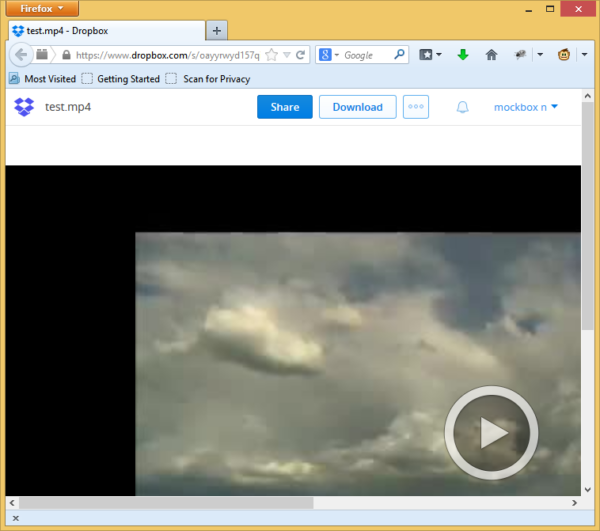
Task: Focus the dropbox.com URL address field
Action: [x=168, y=55]
